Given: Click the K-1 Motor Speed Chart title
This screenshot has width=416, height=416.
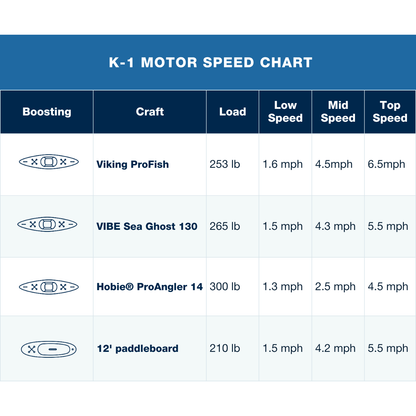Looking at the screenshot, I should pos(211,62).
